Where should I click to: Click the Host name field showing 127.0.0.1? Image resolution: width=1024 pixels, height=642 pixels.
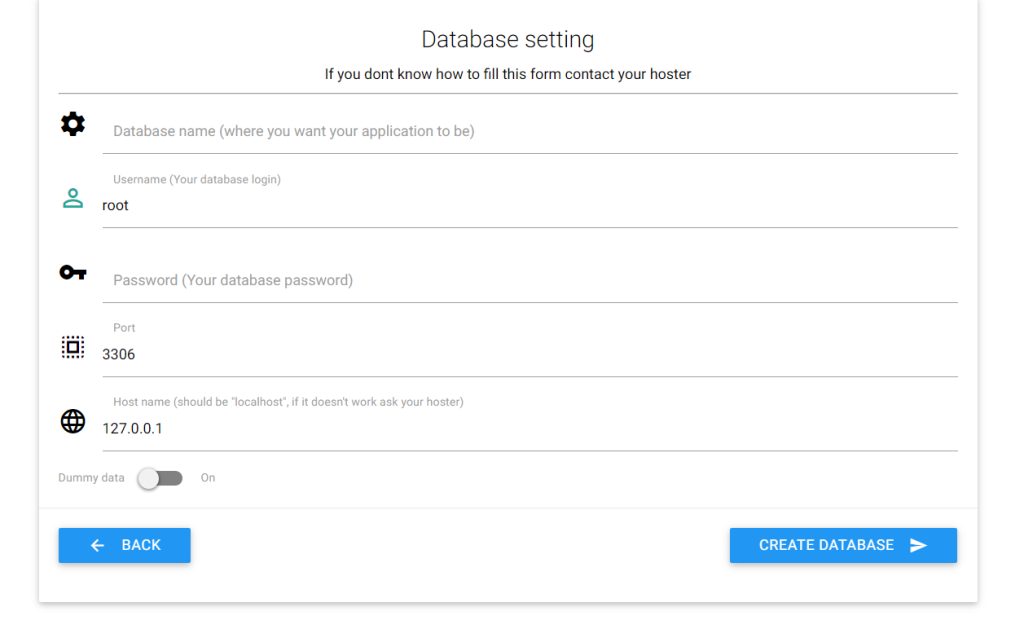coord(530,428)
